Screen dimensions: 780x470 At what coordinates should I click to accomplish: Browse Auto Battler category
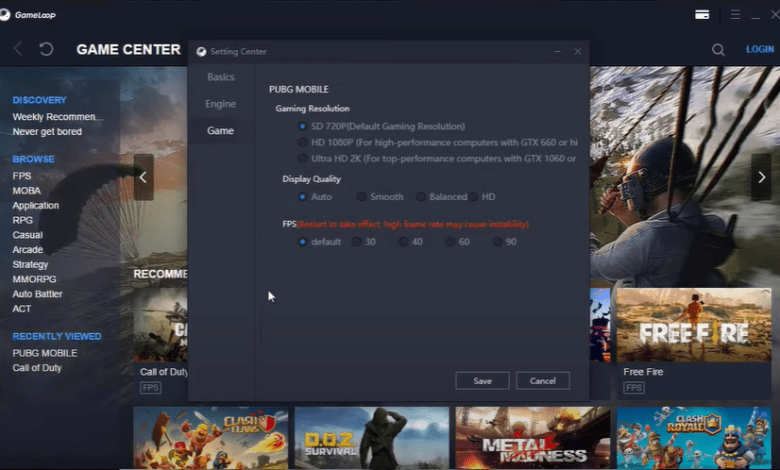37,294
